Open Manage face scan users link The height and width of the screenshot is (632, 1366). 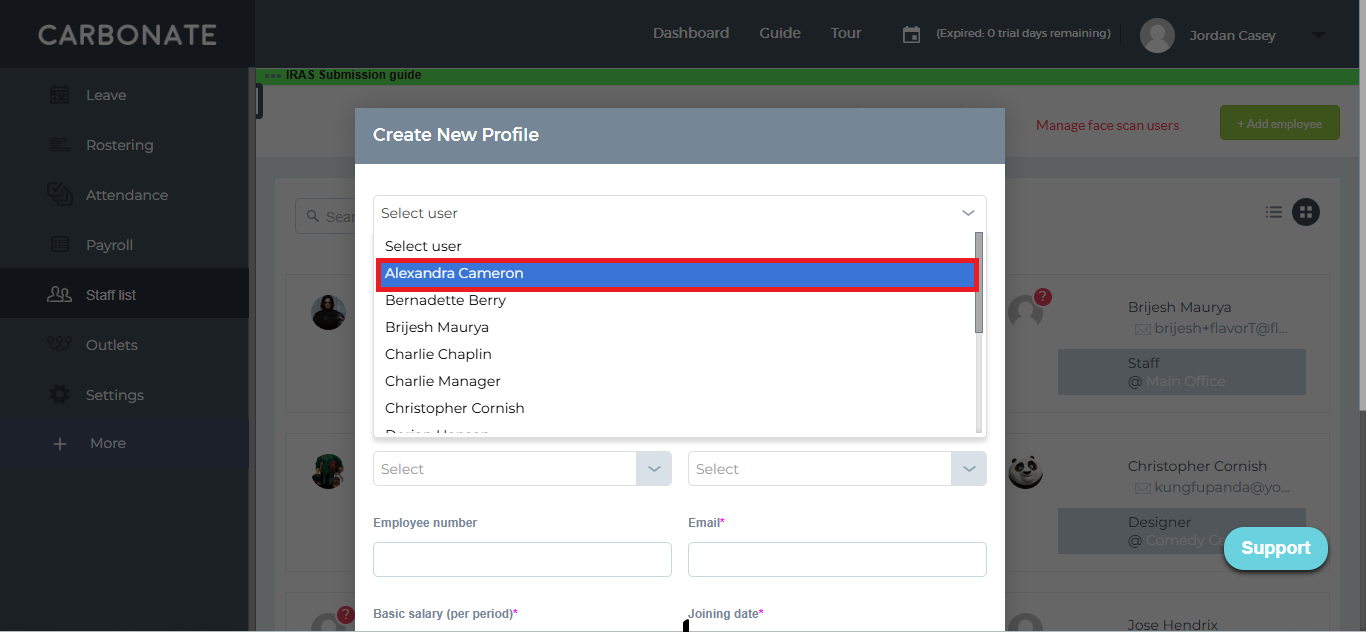(x=1107, y=125)
